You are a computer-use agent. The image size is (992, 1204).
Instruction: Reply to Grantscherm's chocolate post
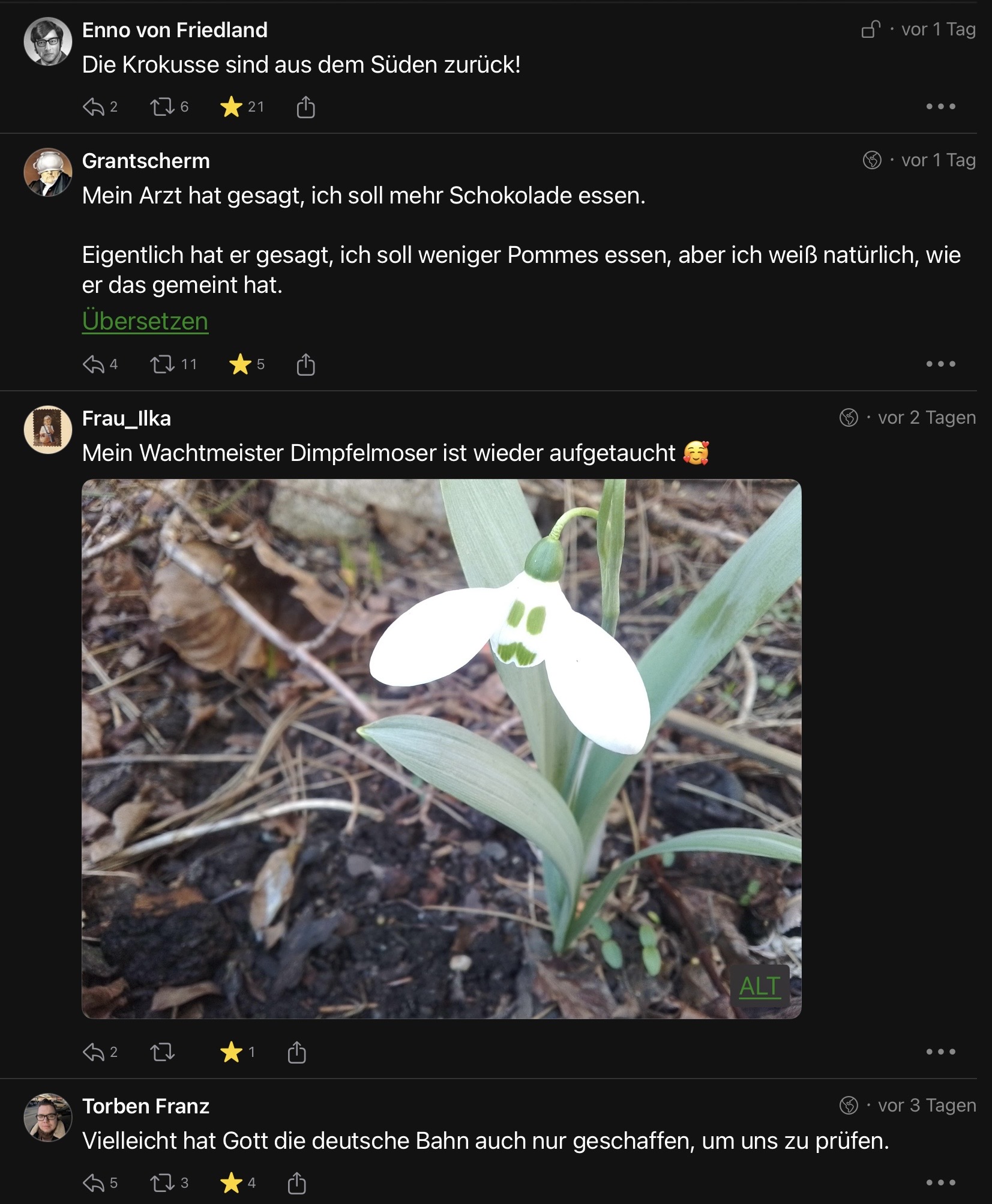click(x=94, y=364)
